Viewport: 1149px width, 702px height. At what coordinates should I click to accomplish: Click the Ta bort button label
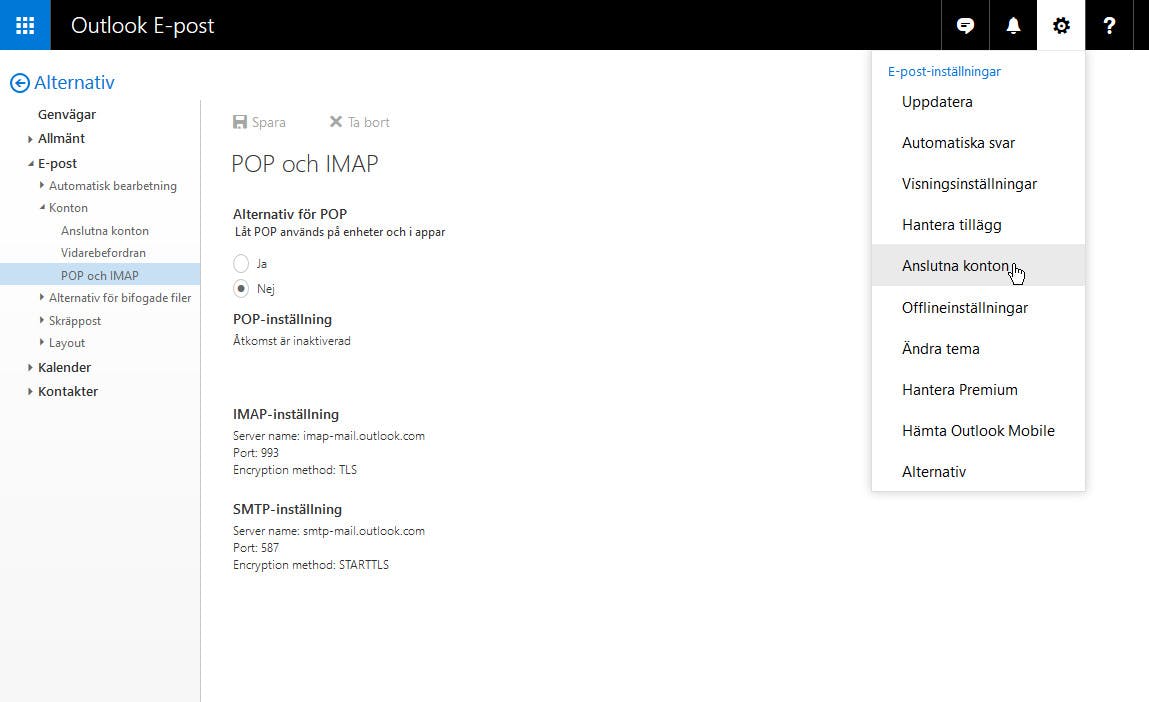369,122
